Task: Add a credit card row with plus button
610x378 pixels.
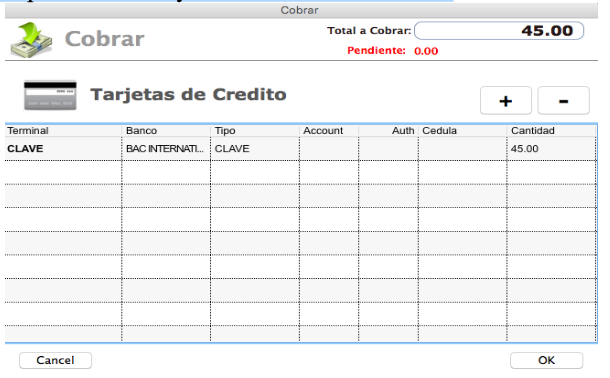Action: pos(506,101)
